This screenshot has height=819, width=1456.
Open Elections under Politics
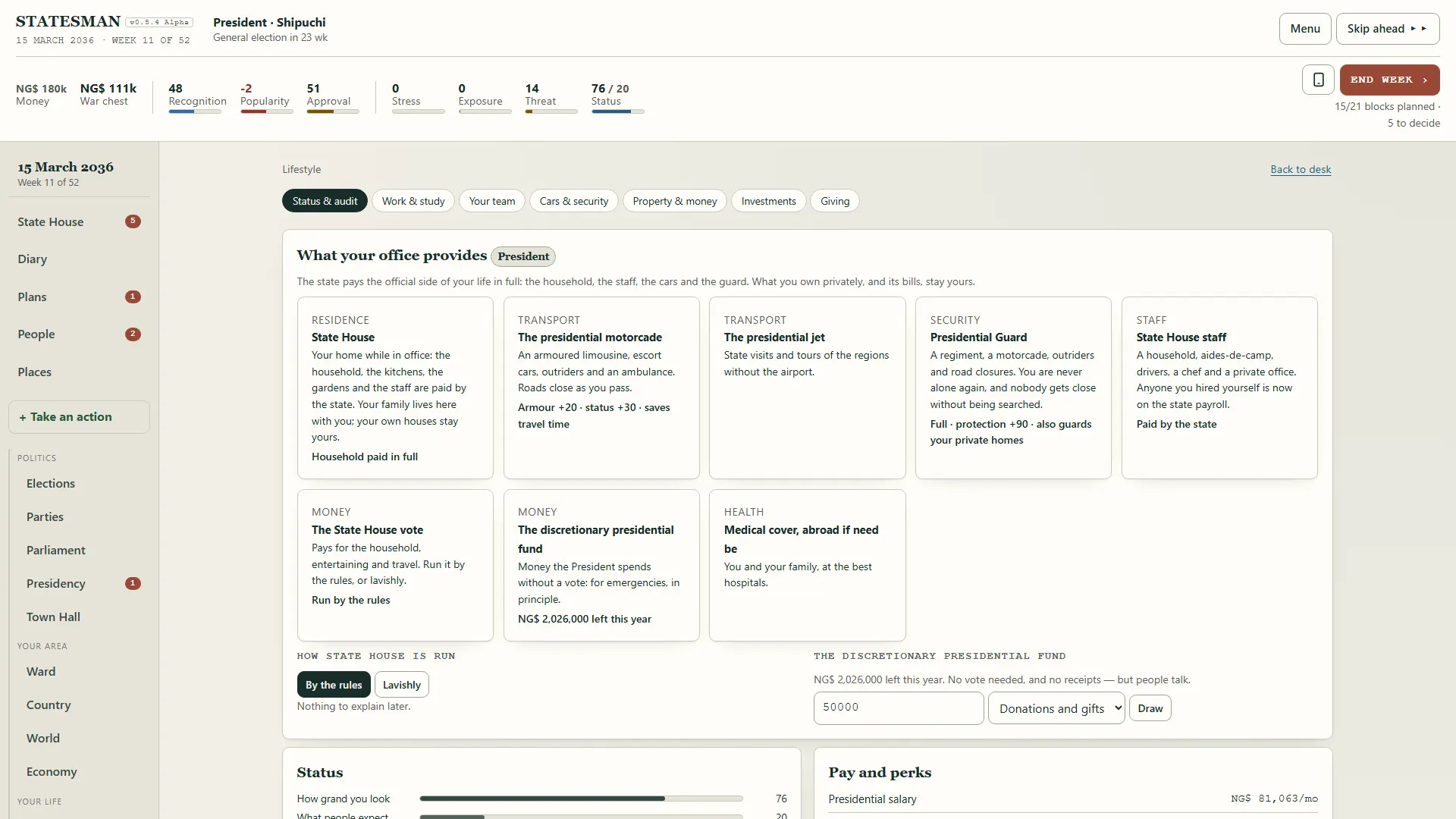pos(83,484)
